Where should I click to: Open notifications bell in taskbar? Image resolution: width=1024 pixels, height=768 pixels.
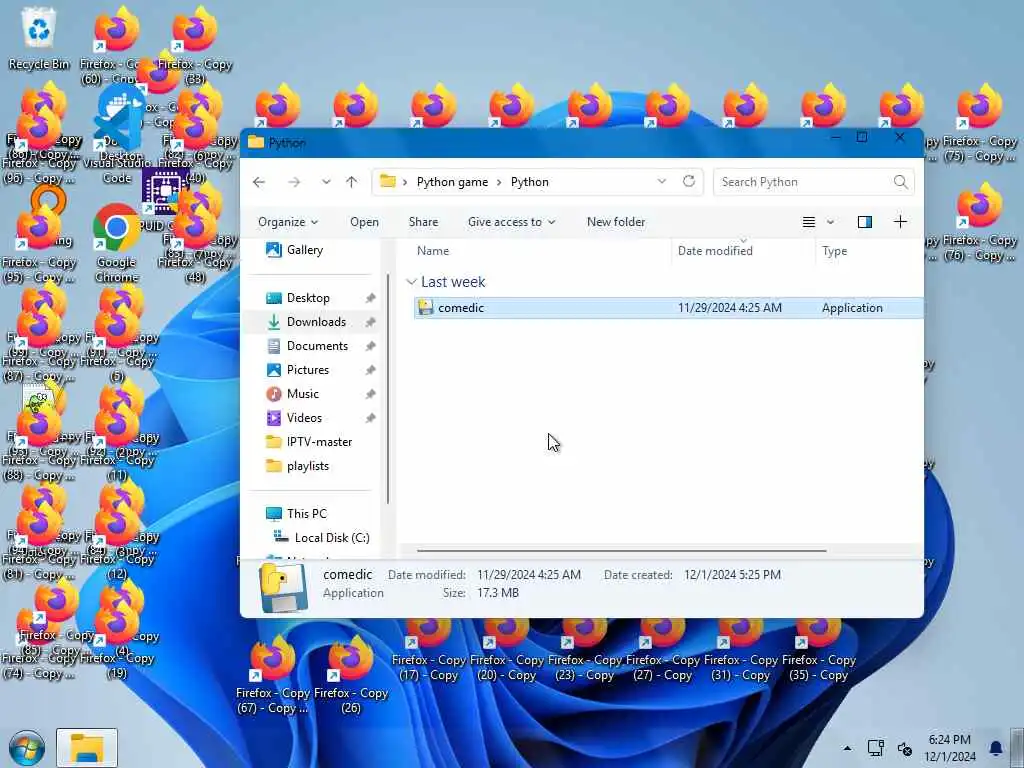996,748
